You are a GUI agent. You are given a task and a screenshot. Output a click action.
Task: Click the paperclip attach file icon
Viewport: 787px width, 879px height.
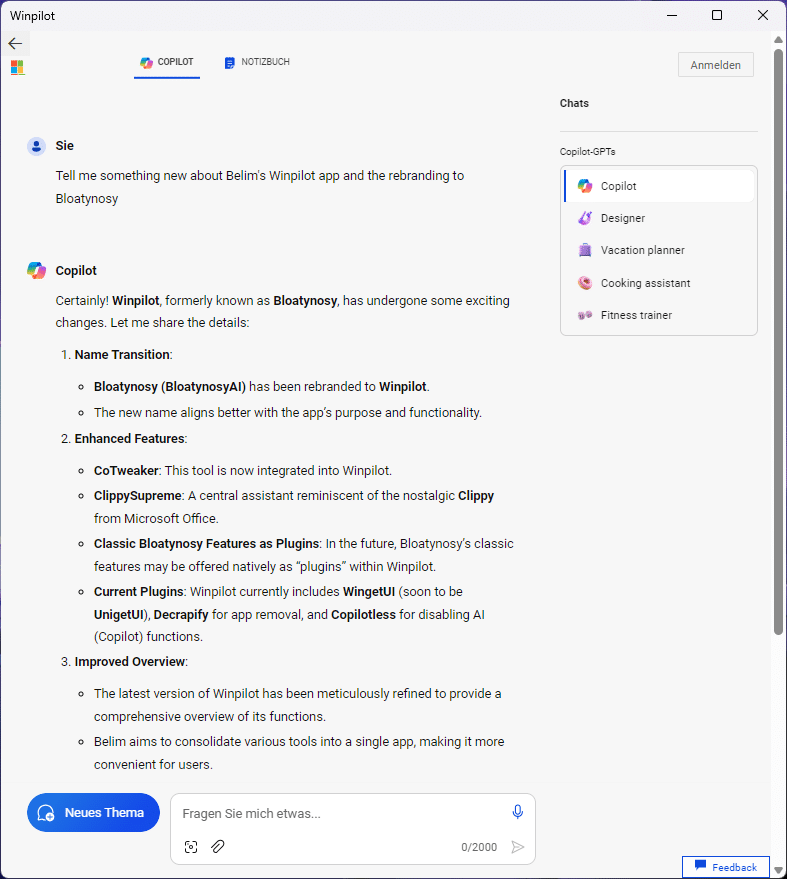pos(218,847)
